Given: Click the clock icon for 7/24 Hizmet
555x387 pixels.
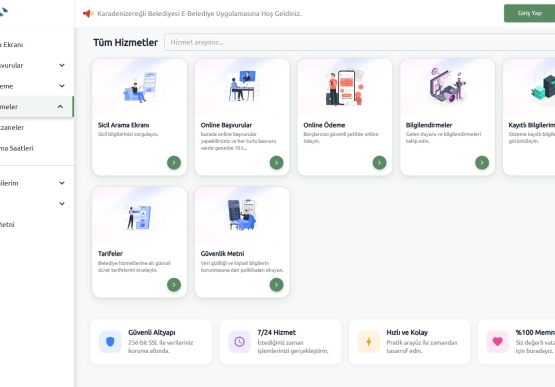Looking at the screenshot, I should pos(239,342).
